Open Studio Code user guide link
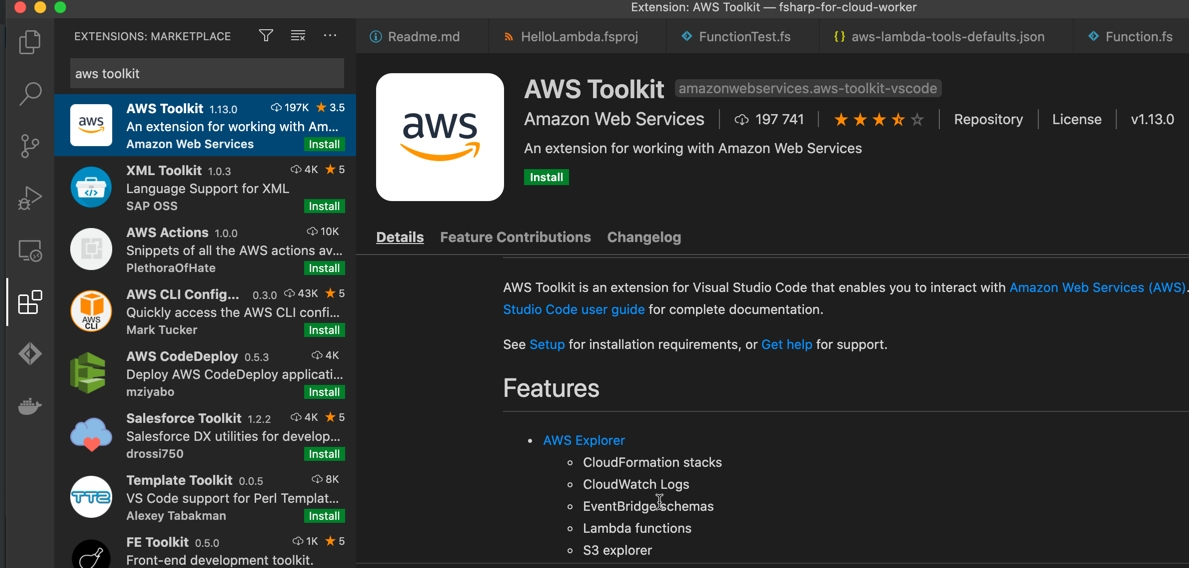The width and height of the screenshot is (1189, 568). (x=574, y=309)
